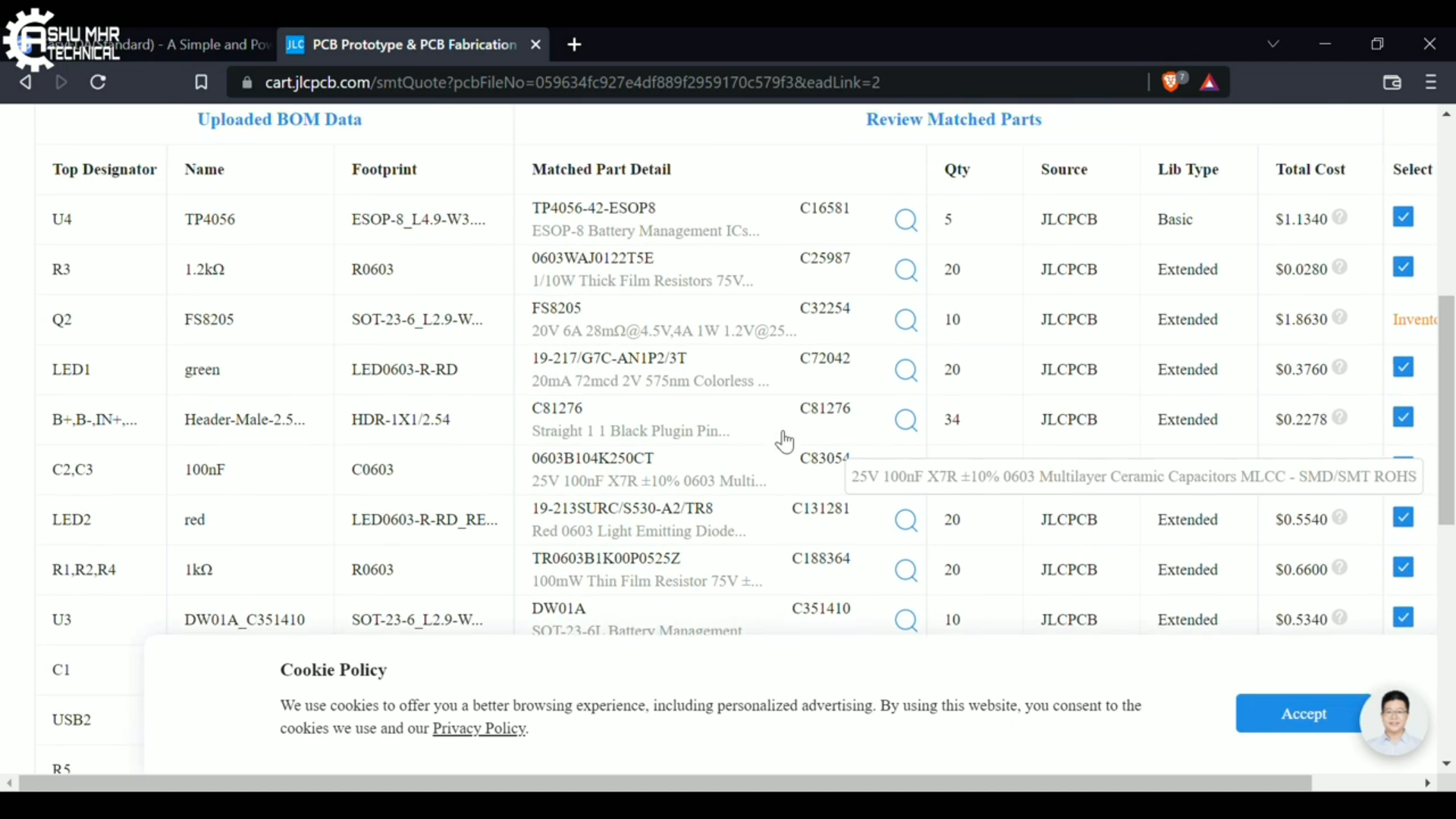Viewport: 1456px width, 819px height.
Task: Bookmark the current JLCPCB page
Action: coord(201,82)
